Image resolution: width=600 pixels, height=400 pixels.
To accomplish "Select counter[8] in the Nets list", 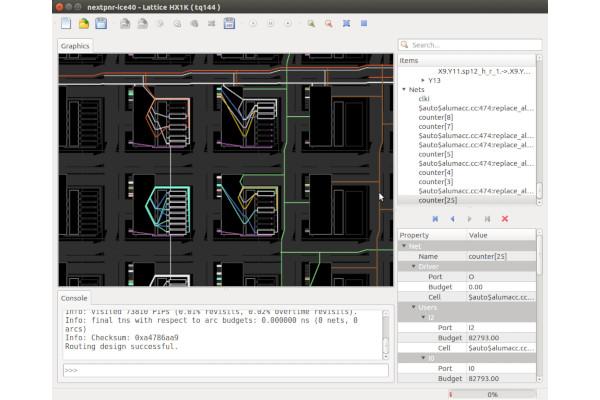I will pyautogui.click(x=435, y=117).
